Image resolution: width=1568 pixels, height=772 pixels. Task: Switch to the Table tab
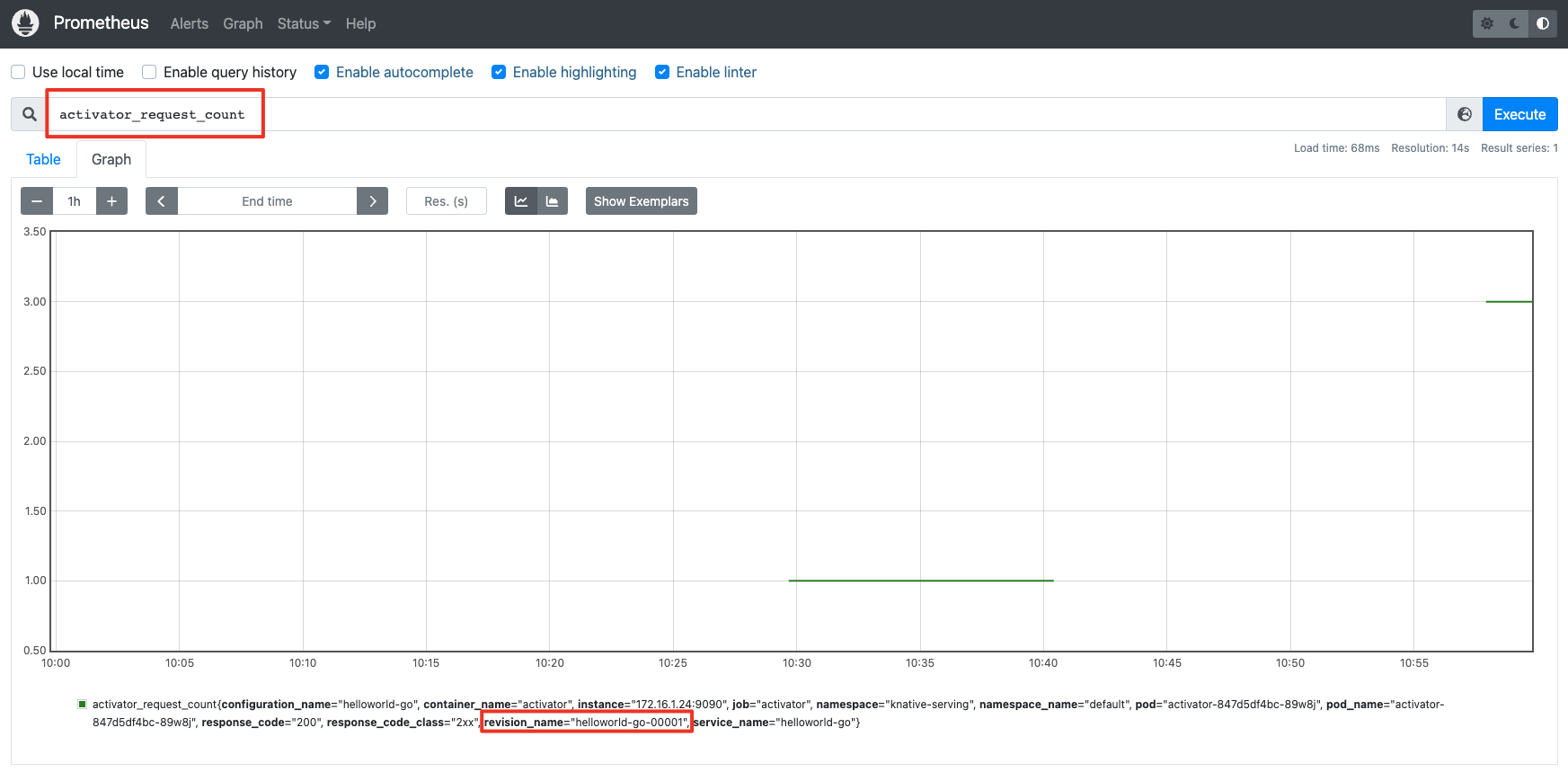(43, 159)
